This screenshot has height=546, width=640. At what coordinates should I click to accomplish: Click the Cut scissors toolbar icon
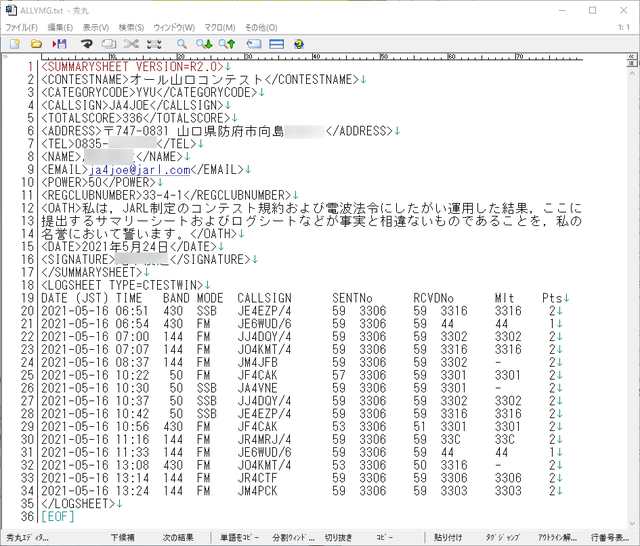point(131,44)
